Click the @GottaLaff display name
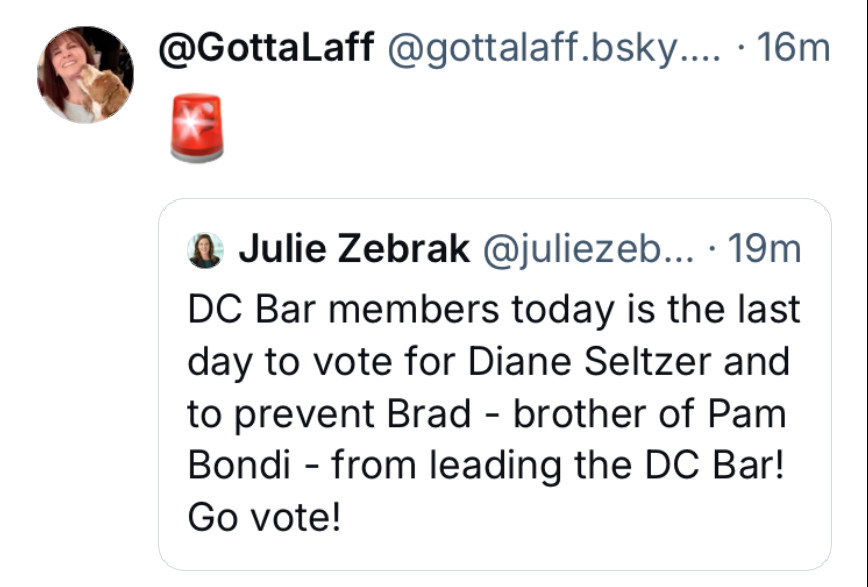The image size is (868, 587). coord(266,48)
